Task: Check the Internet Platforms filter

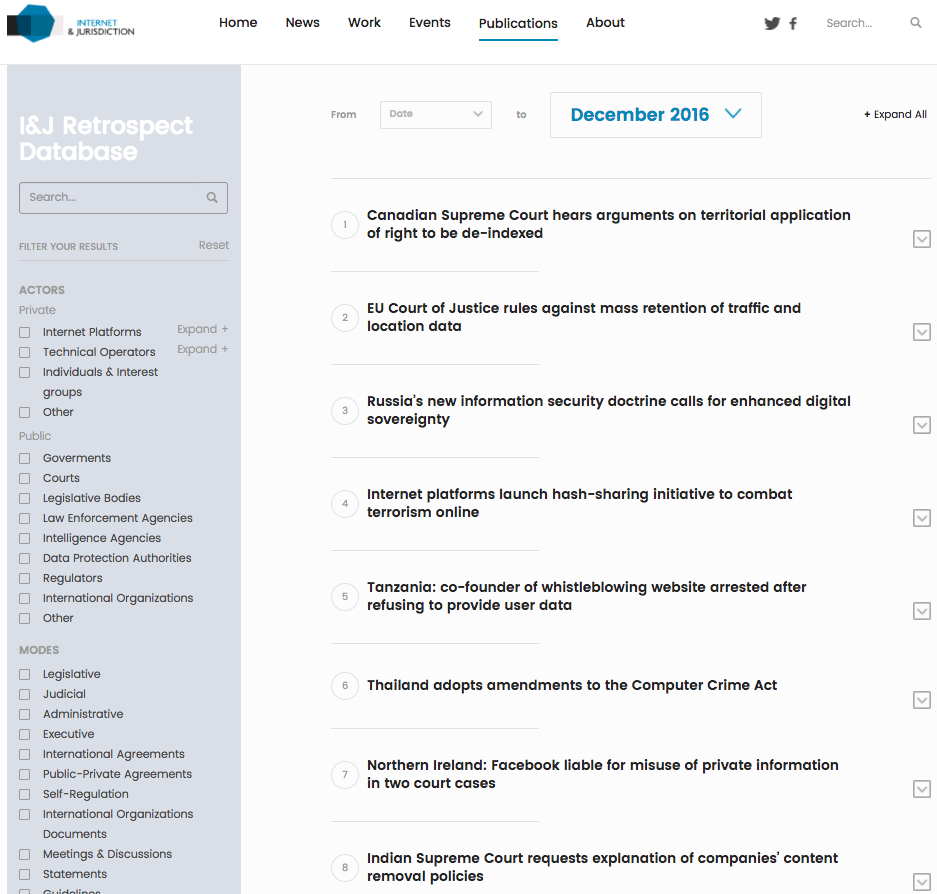Action: click(x=25, y=332)
